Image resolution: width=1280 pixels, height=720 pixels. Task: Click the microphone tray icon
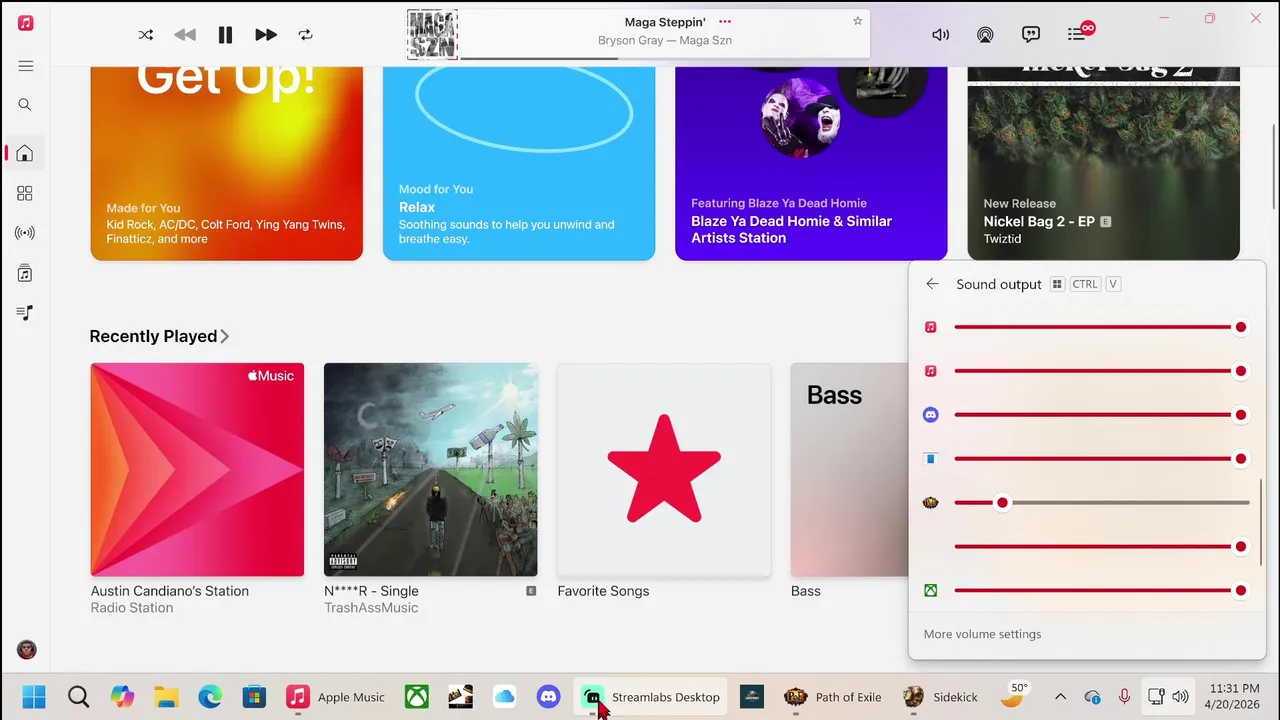click(1124, 697)
